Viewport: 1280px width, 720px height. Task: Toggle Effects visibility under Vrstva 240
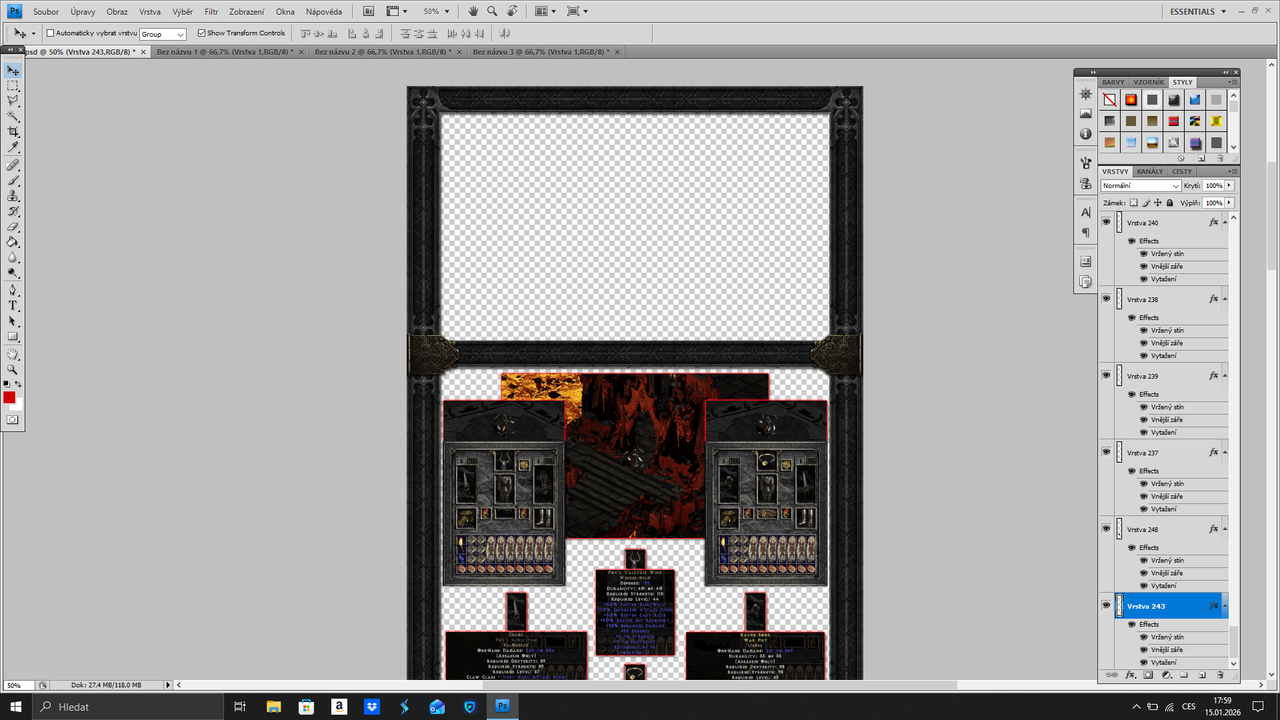point(1132,241)
